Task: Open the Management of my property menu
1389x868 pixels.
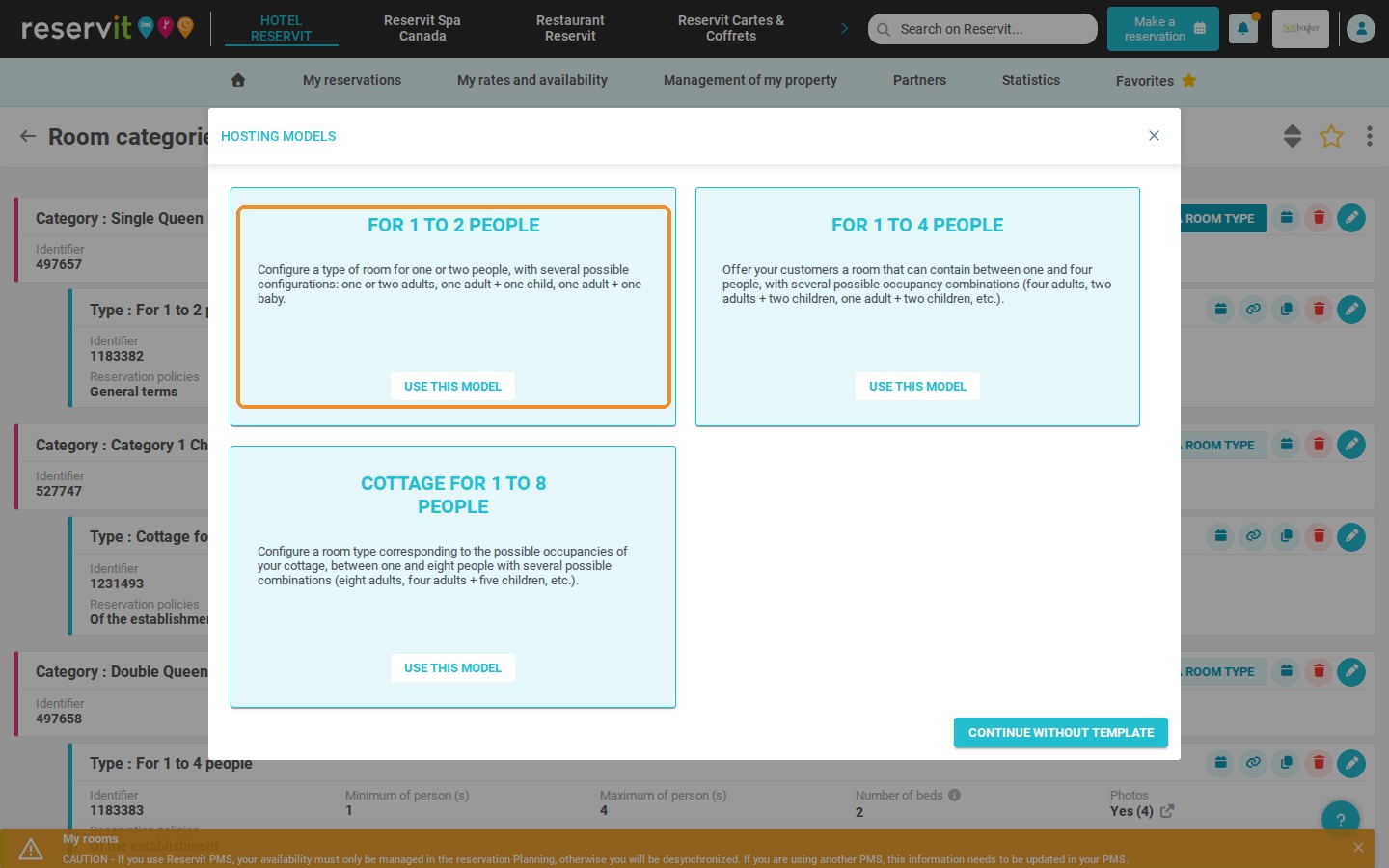Action: pos(750,81)
